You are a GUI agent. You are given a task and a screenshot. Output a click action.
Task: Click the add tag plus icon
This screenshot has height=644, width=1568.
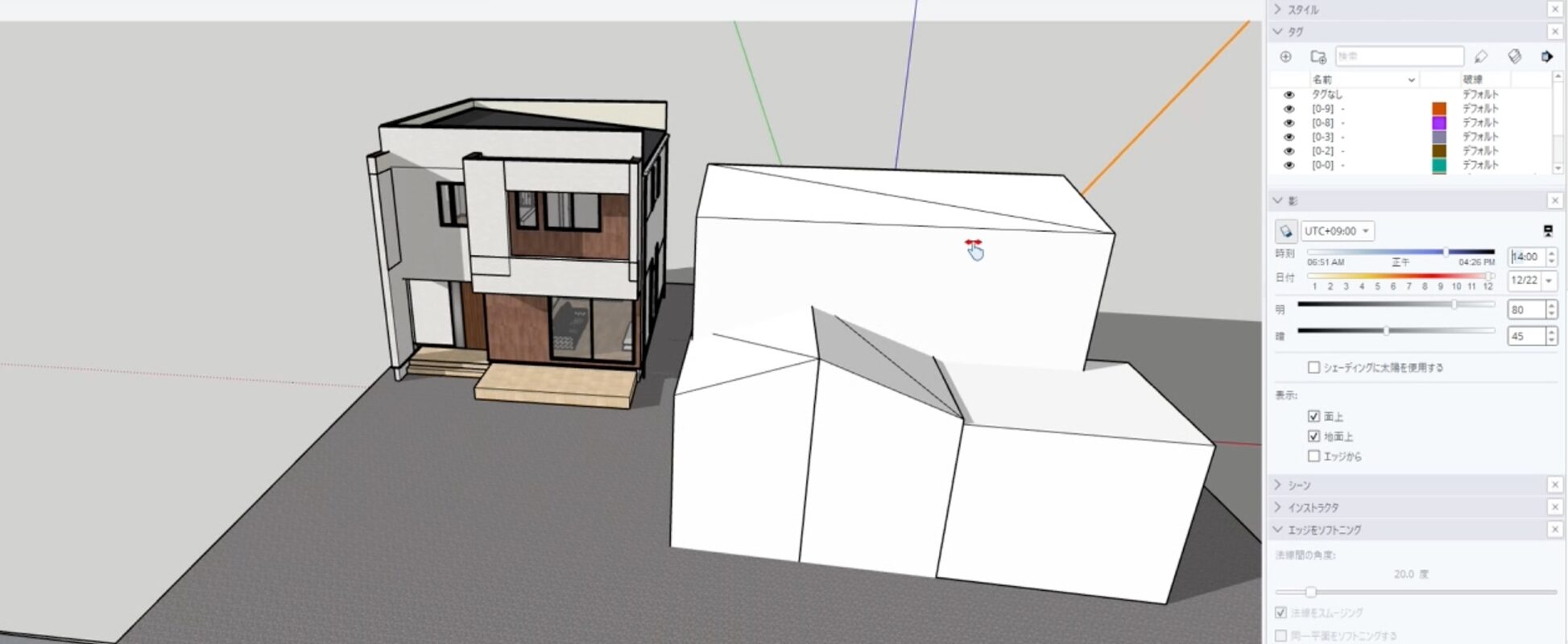tap(1285, 56)
